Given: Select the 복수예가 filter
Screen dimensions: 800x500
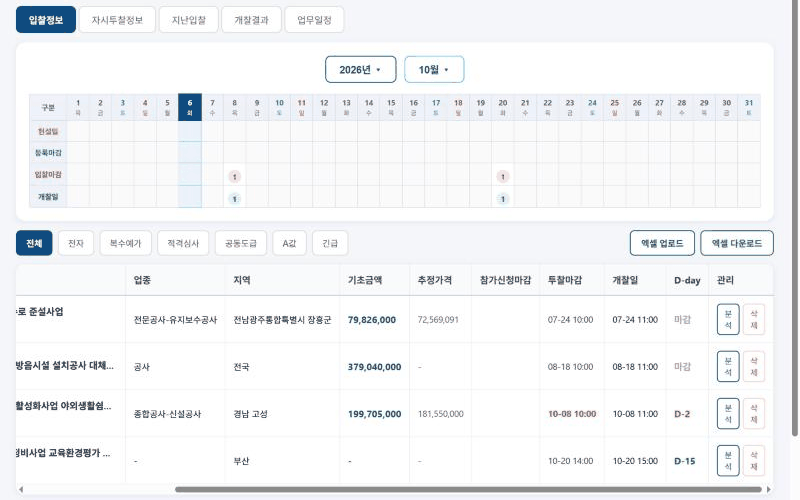Looking at the screenshot, I should (x=126, y=243).
